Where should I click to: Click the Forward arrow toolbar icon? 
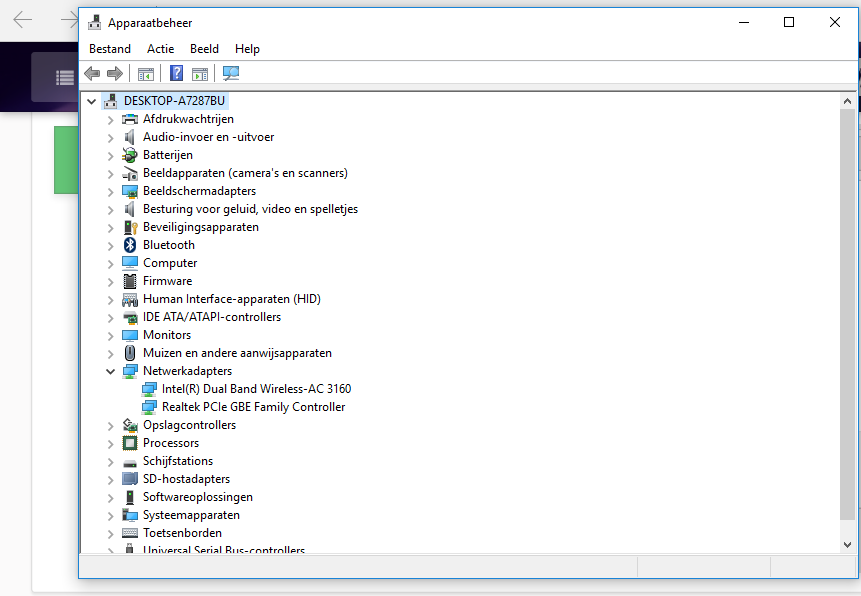[x=115, y=73]
